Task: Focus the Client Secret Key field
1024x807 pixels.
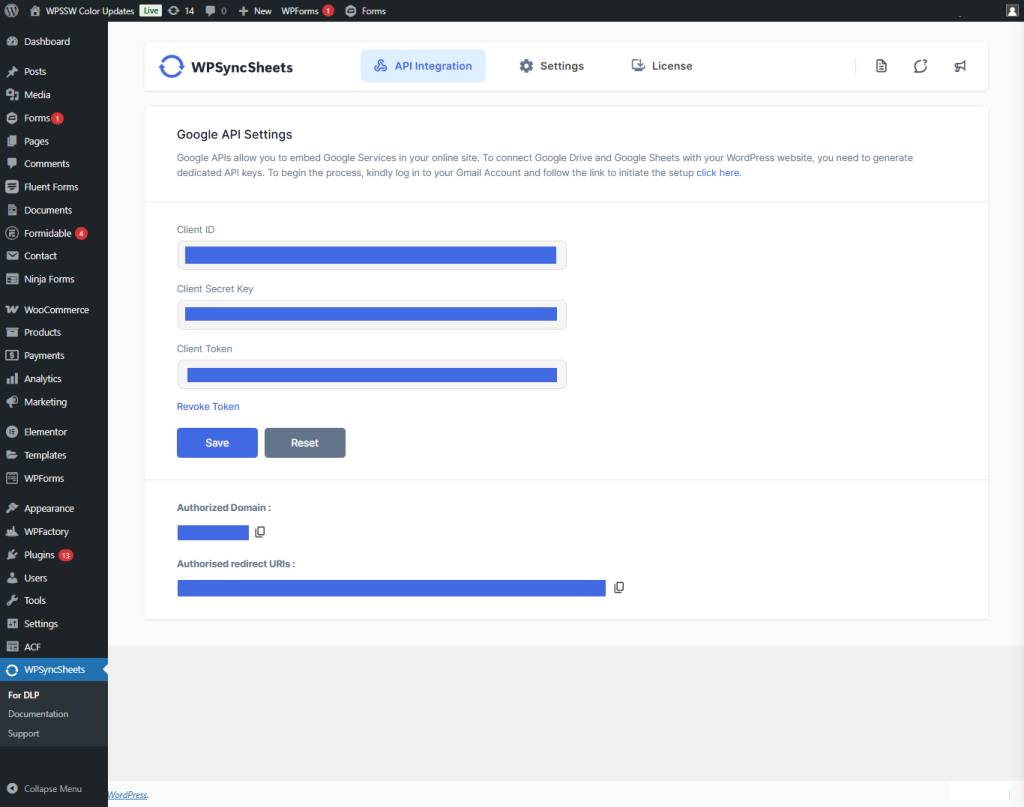Action: (372, 315)
